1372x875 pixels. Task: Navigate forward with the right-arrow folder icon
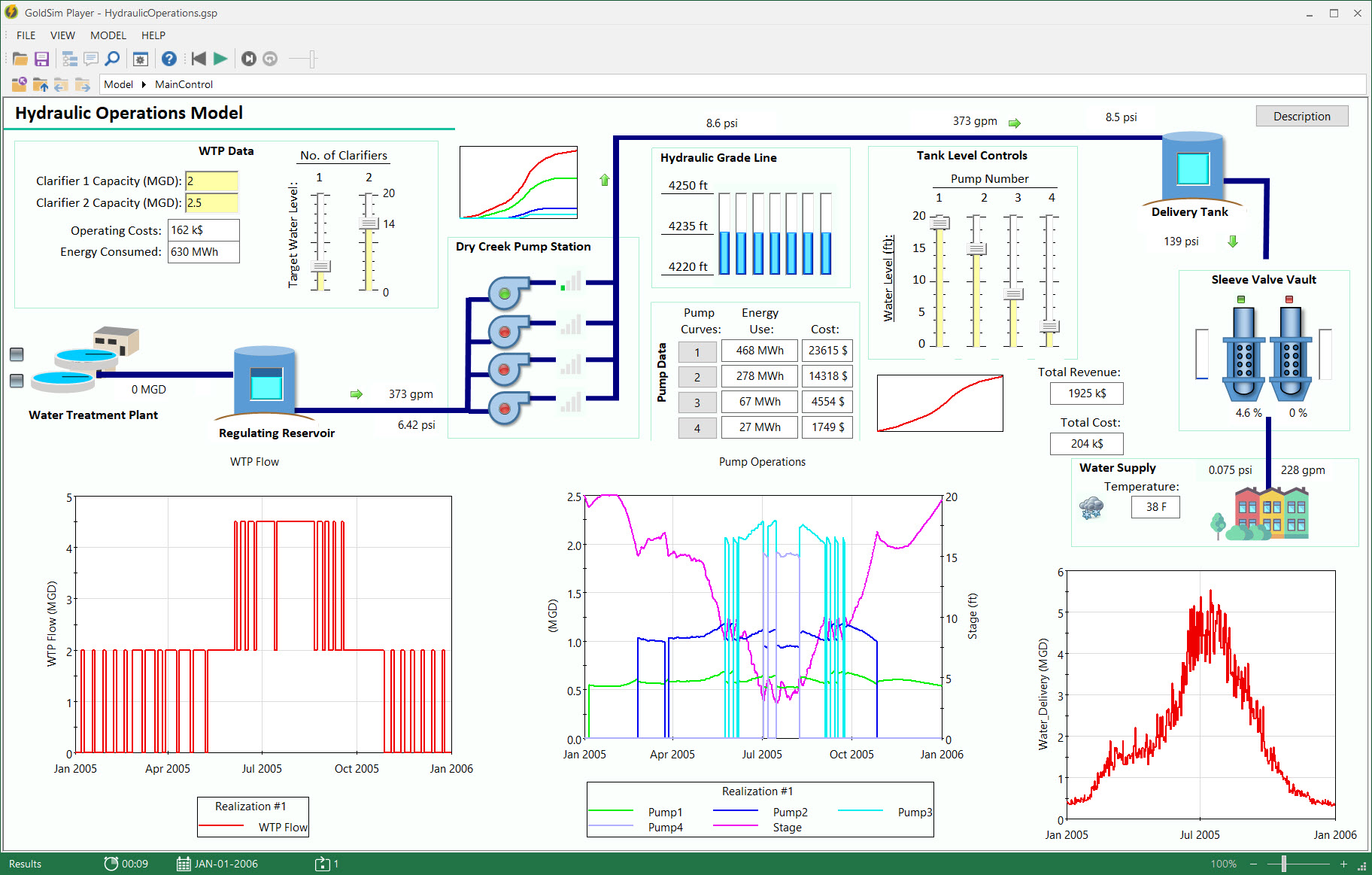tap(82, 84)
